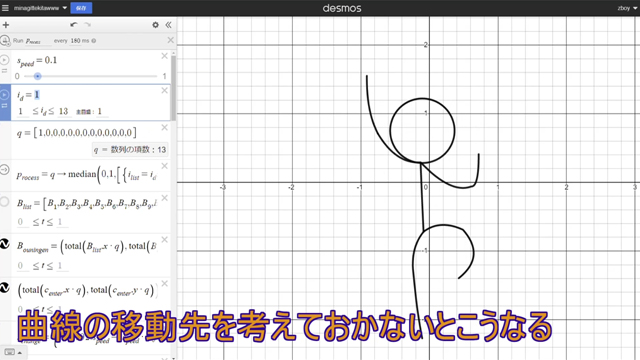
Task: Redo the last undone edit
Action: [87, 24]
